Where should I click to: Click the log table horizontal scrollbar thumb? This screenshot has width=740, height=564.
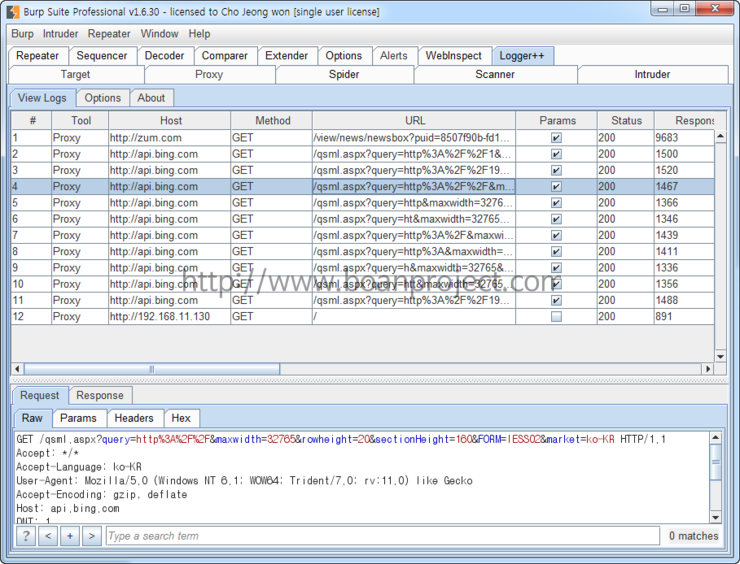click(152, 369)
